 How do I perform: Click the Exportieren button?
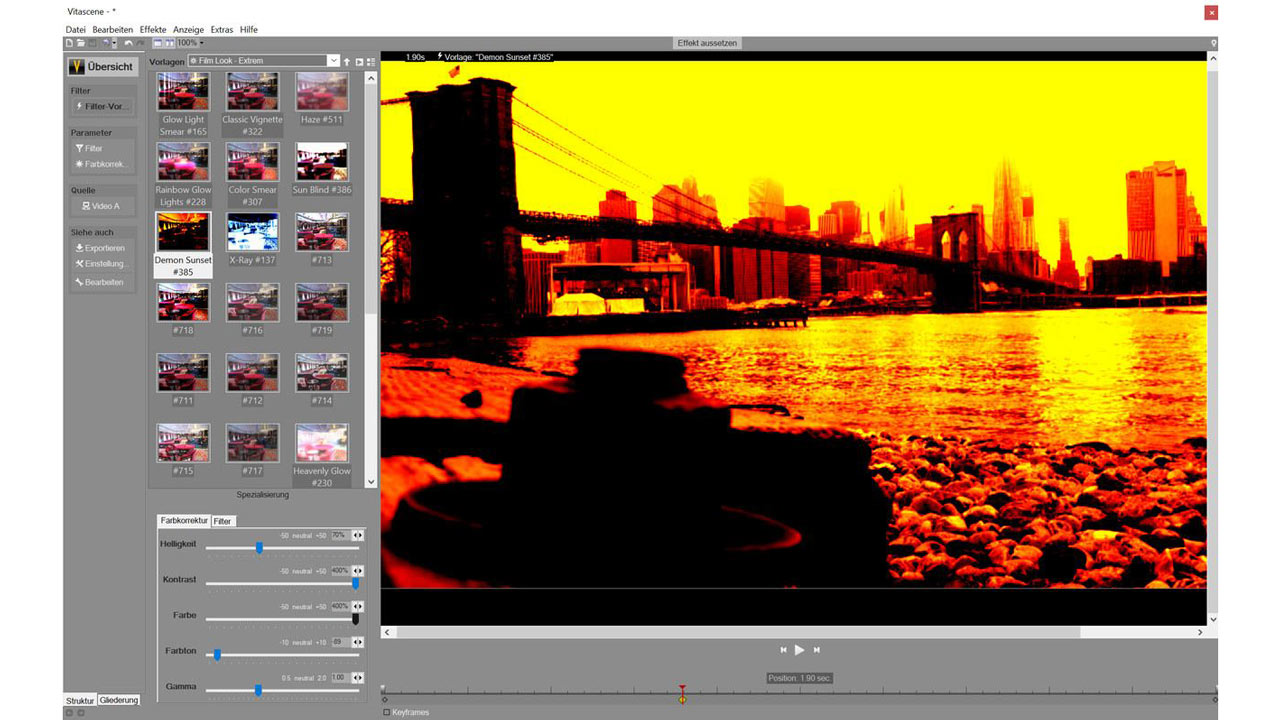(x=100, y=248)
